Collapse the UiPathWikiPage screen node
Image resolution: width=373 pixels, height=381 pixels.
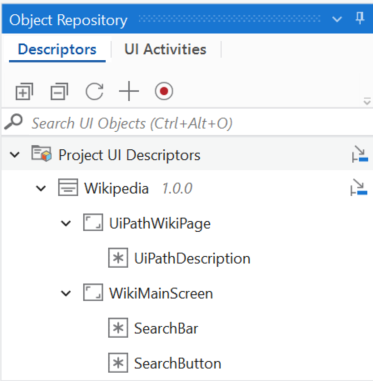click(x=66, y=223)
